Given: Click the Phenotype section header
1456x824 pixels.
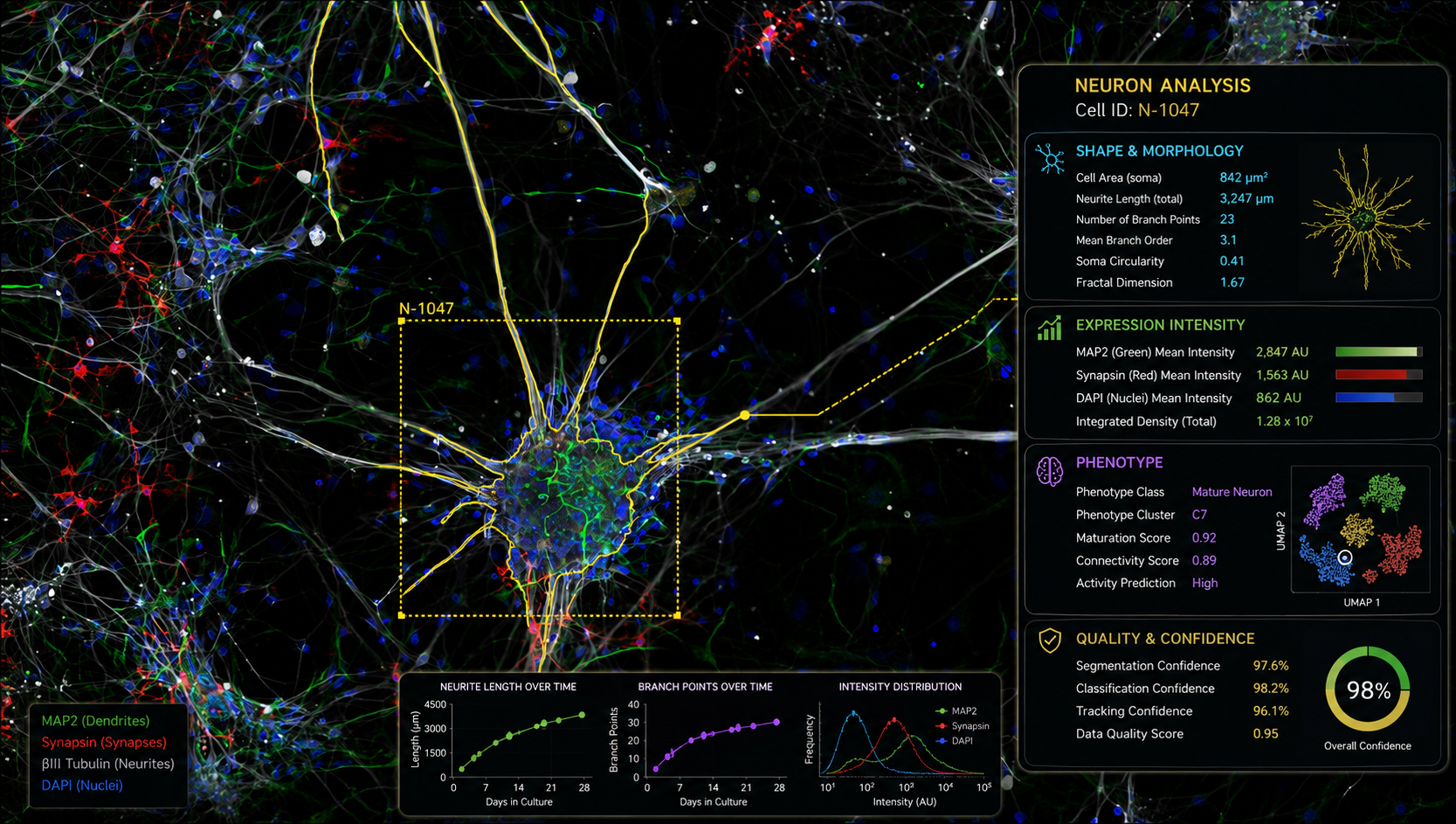Looking at the screenshot, I should pos(1119,463).
